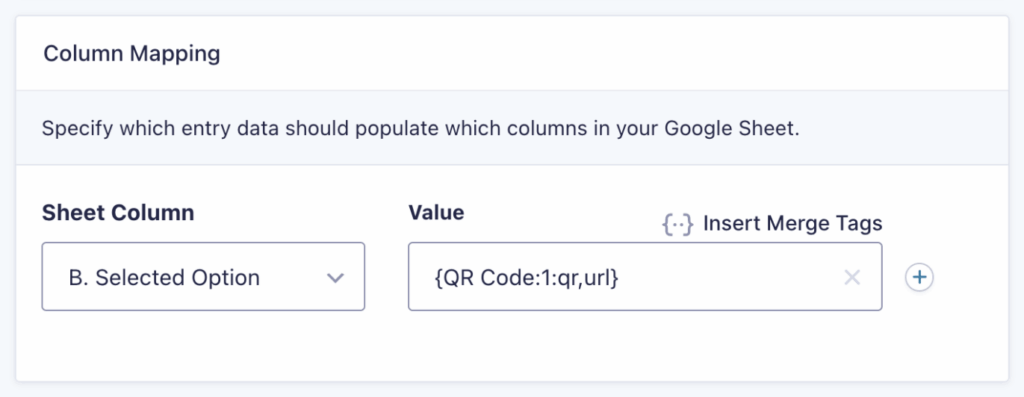The image size is (1024, 397).
Task: Click the Insert Merge Tags curly-brace icon
Action: (x=677, y=225)
